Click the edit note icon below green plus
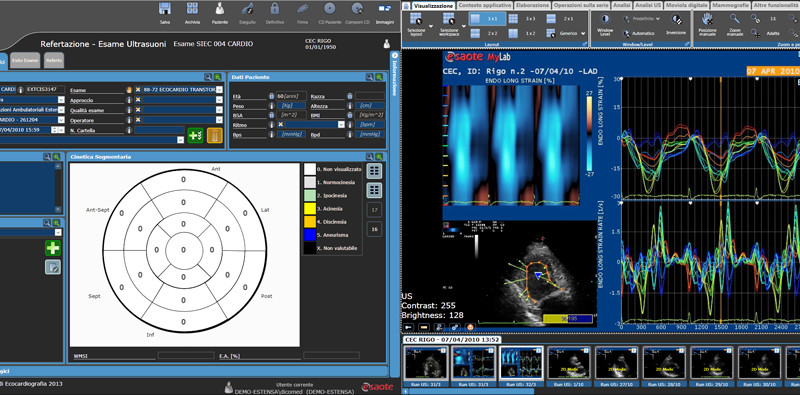Viewport: 800px width, 395px height. pyautogui.click(x=53, y=267)
